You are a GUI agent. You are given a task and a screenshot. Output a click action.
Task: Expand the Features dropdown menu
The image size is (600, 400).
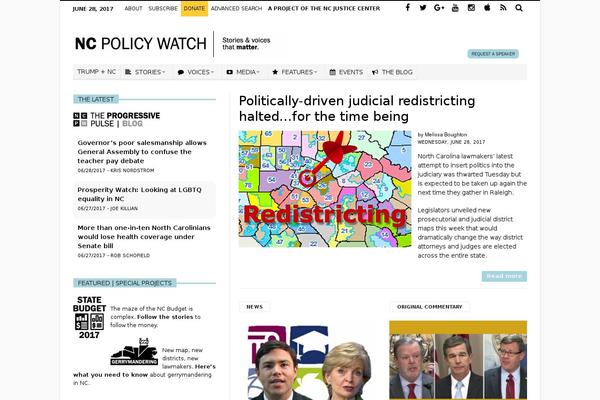point(295,72)
